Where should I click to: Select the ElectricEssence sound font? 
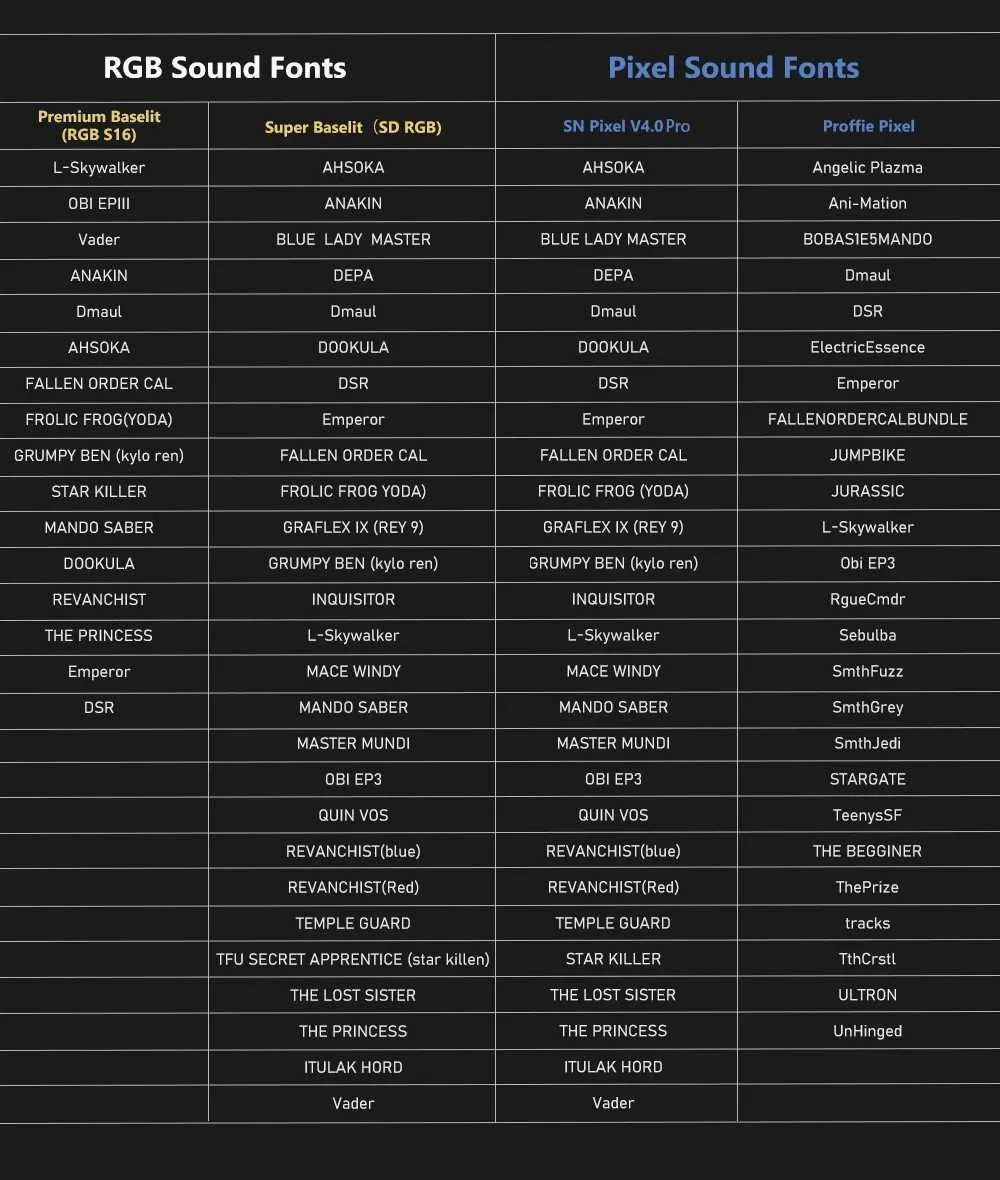867,347
